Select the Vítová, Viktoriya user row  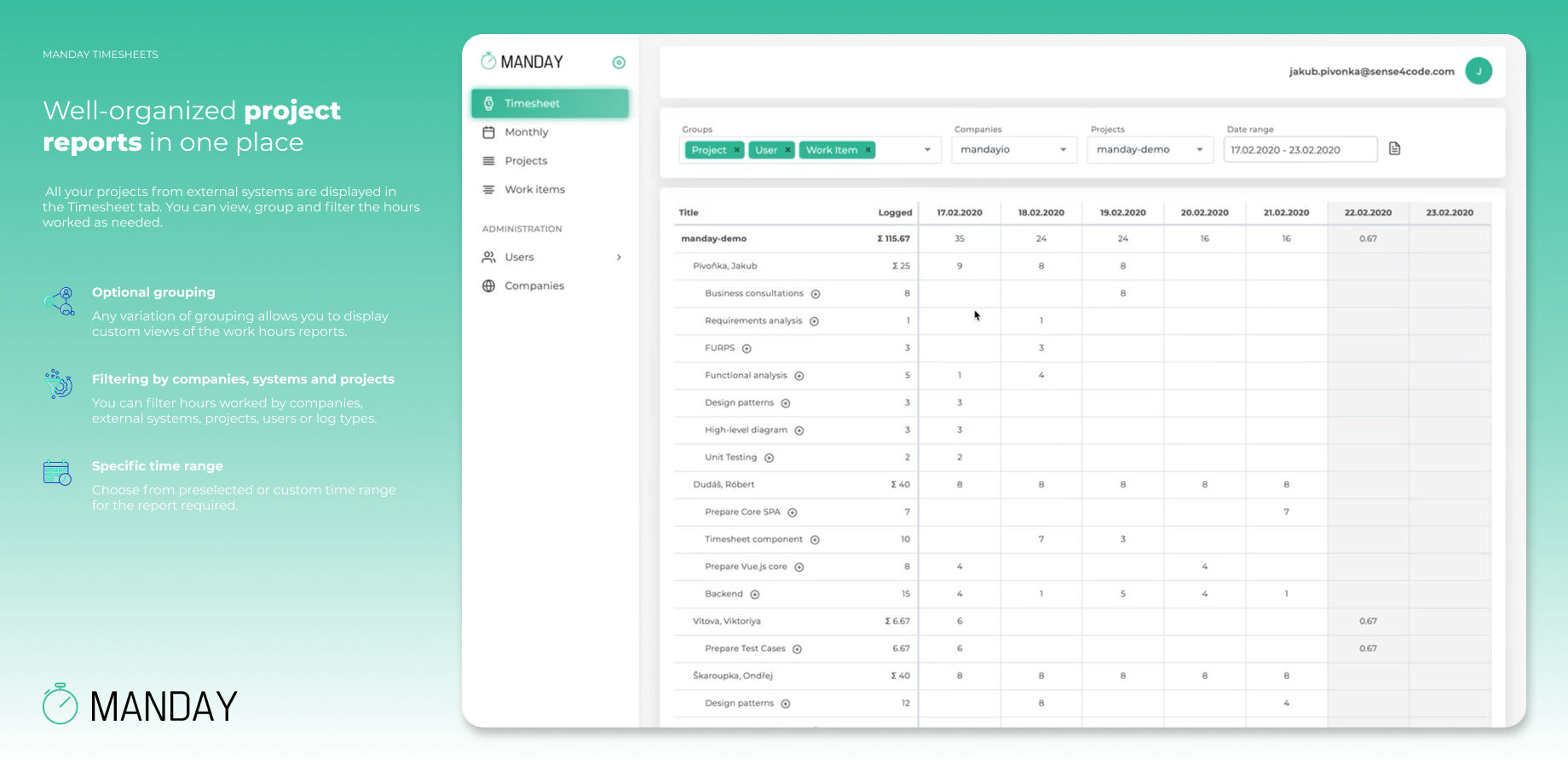point(1082,621)
